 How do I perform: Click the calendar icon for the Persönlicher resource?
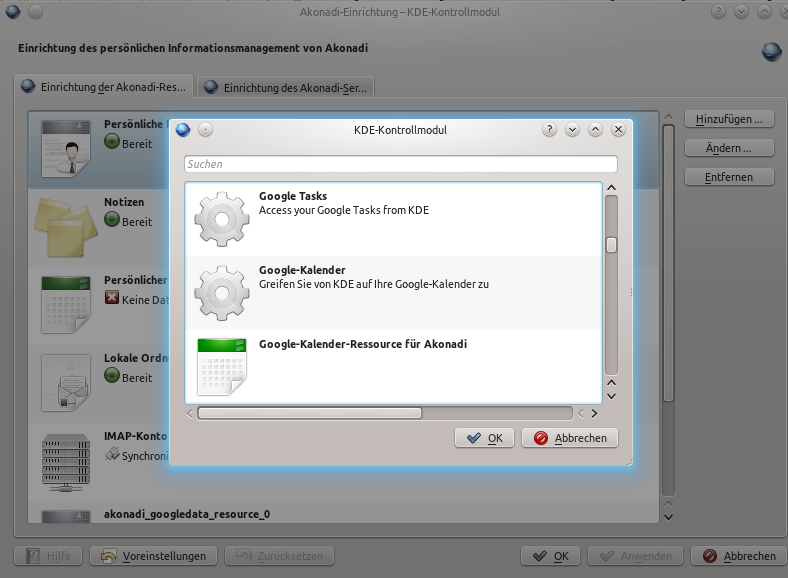coord(66,305)
